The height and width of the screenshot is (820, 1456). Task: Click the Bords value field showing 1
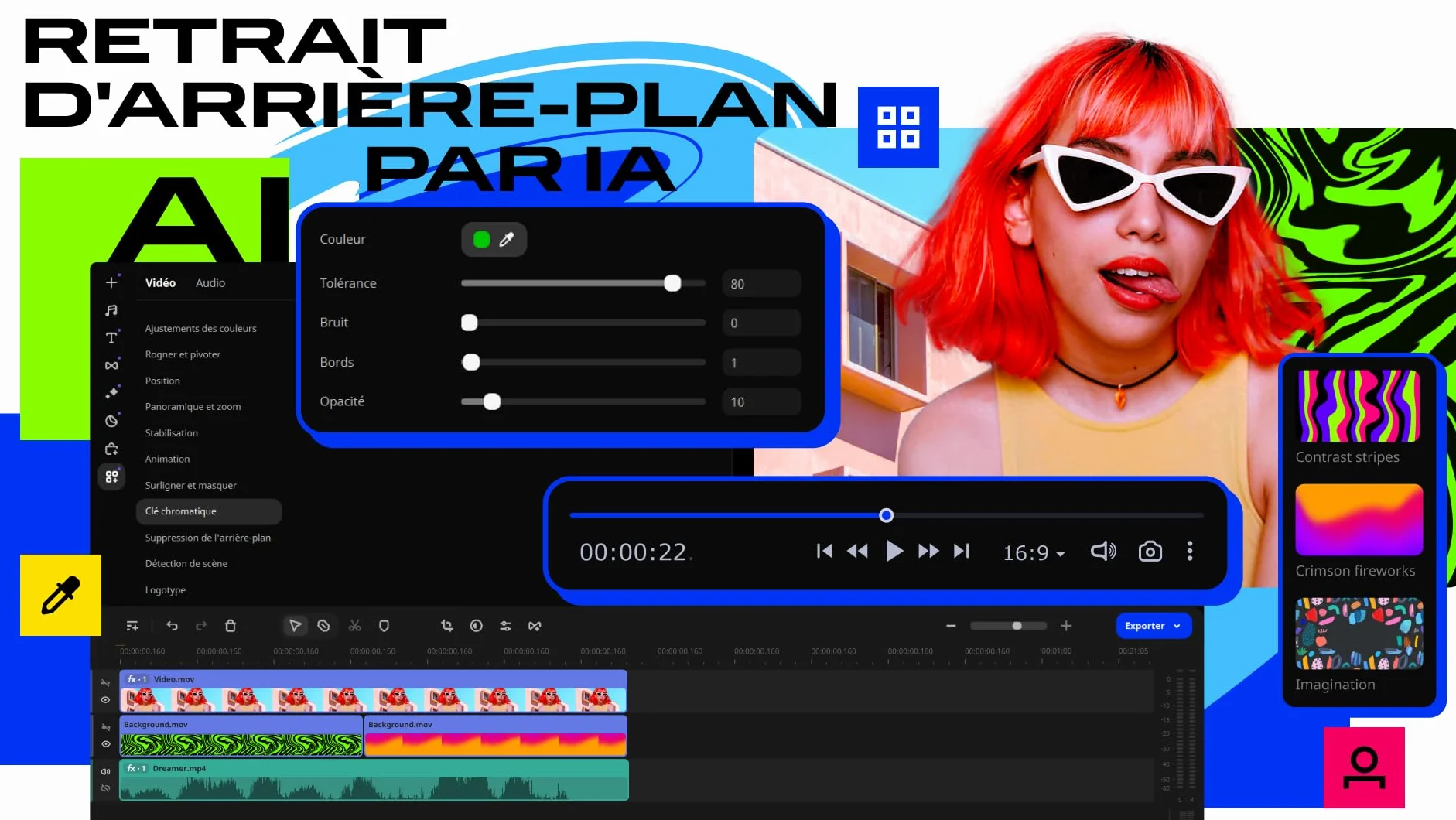tap(761, 363)
